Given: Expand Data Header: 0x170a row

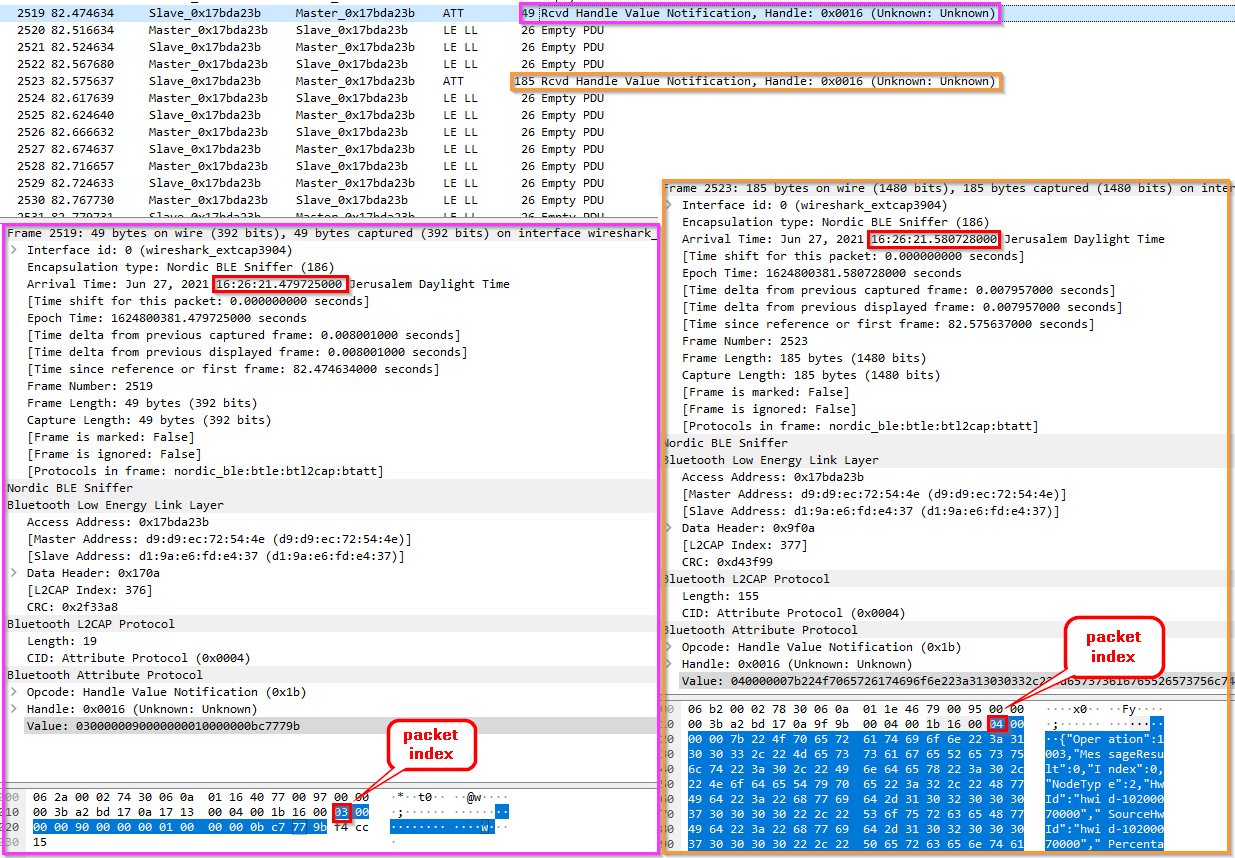Looking at the screenshot, I should (x=13, y=573).
